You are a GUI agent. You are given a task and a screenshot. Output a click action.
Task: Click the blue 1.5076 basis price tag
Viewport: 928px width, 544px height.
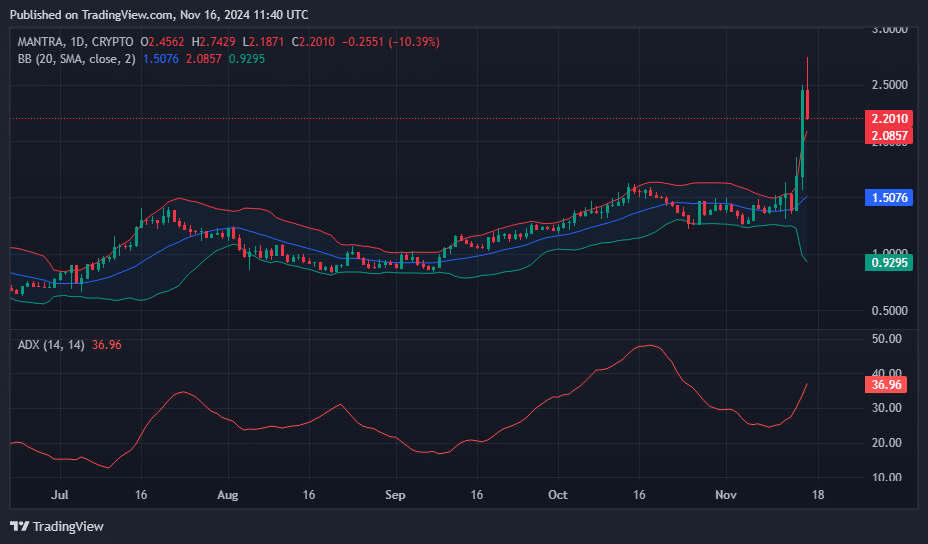coord(888,198)
